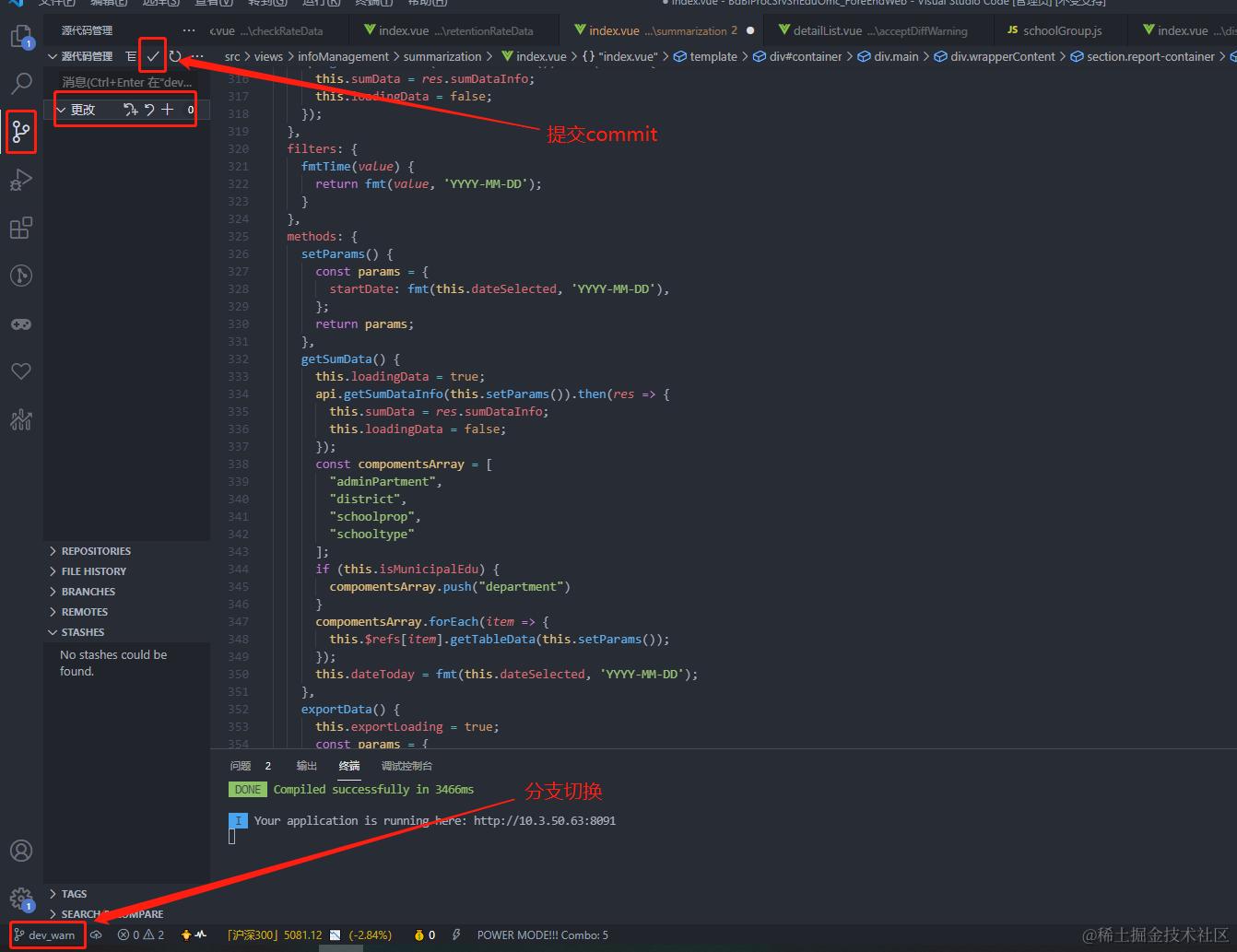Open the Explorer view in activity bar
The height and width of the screenshot is (952, 1237).
pyautogui.click(x=20, y=37)
